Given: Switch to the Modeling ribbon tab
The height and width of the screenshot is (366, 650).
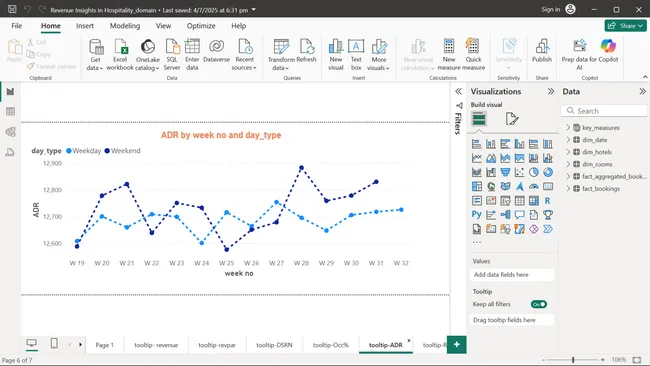Looking at the screenshot, I should coord(125,26).
